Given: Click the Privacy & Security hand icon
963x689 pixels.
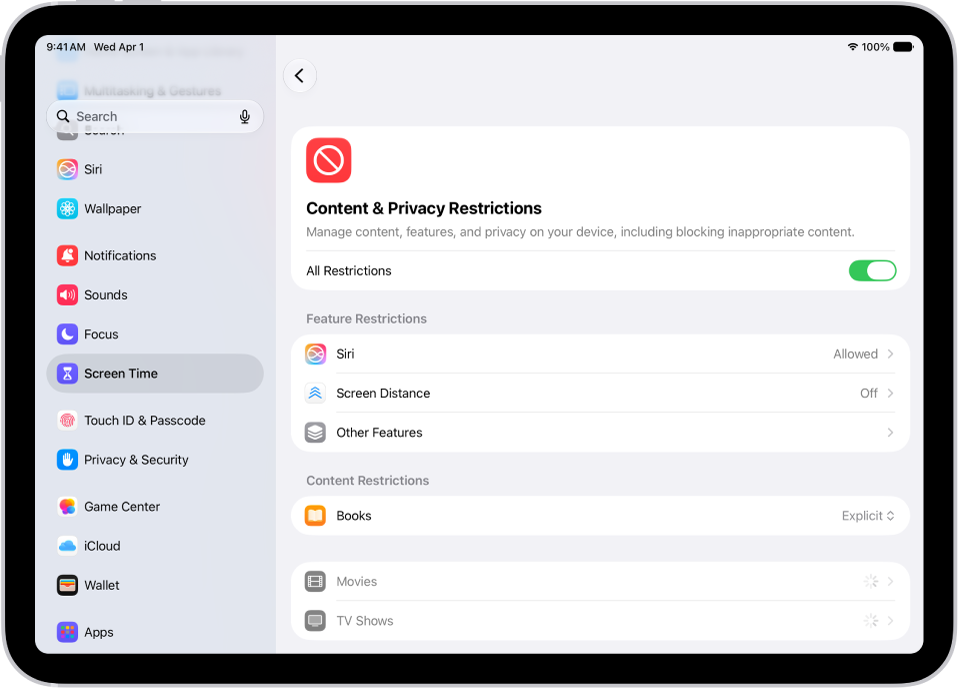Looking at the screenshot, I should (68, 460).
